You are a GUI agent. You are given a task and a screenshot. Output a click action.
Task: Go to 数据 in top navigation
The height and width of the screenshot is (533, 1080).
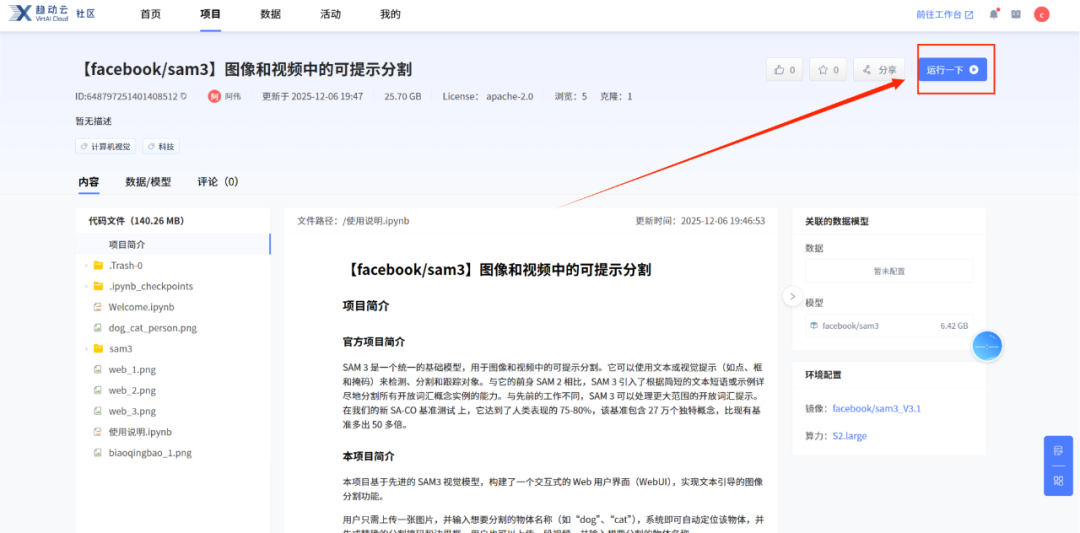tap(270, 14)
